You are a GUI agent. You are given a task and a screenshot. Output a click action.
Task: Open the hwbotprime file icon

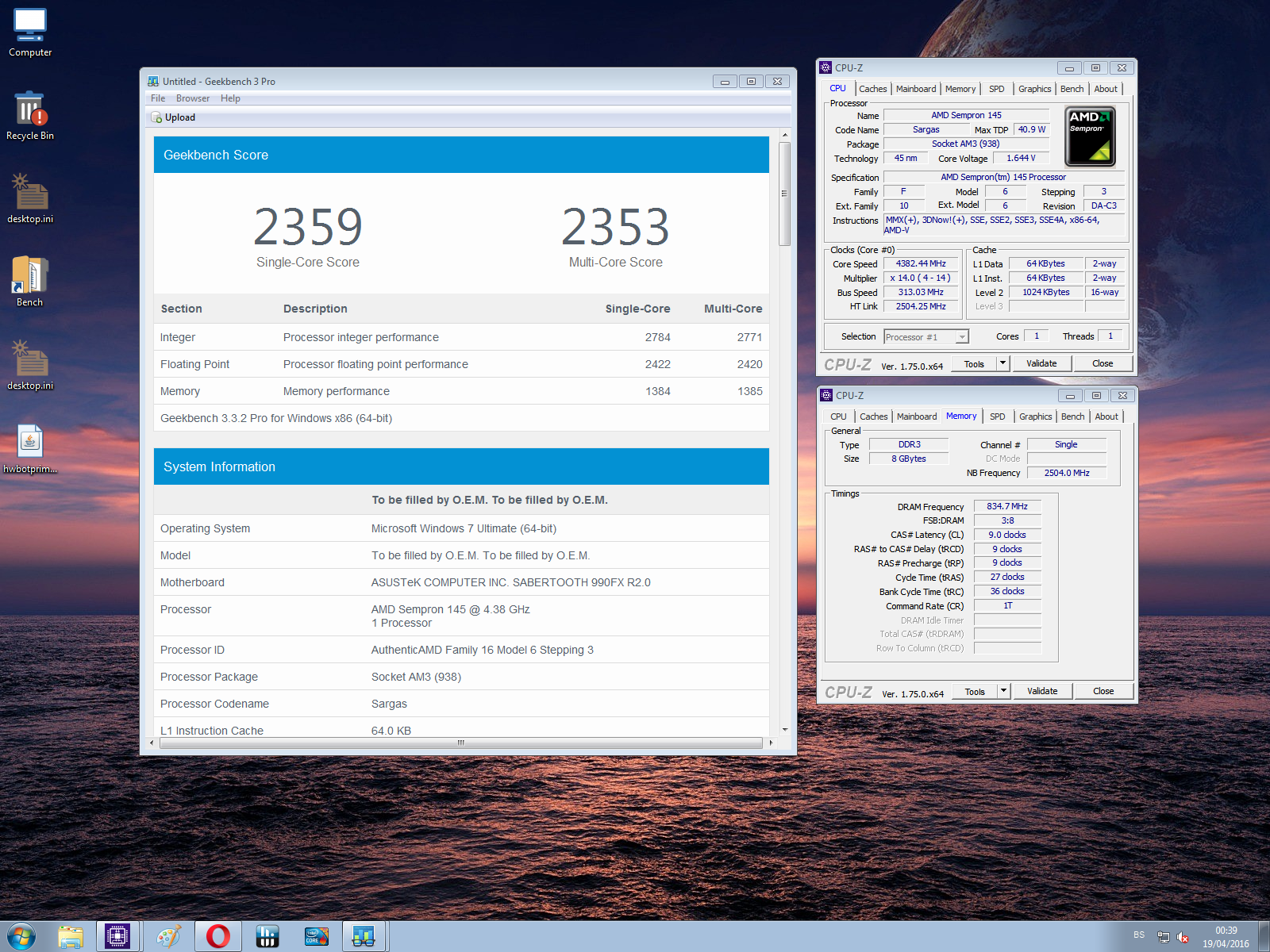tap(30, 449)
